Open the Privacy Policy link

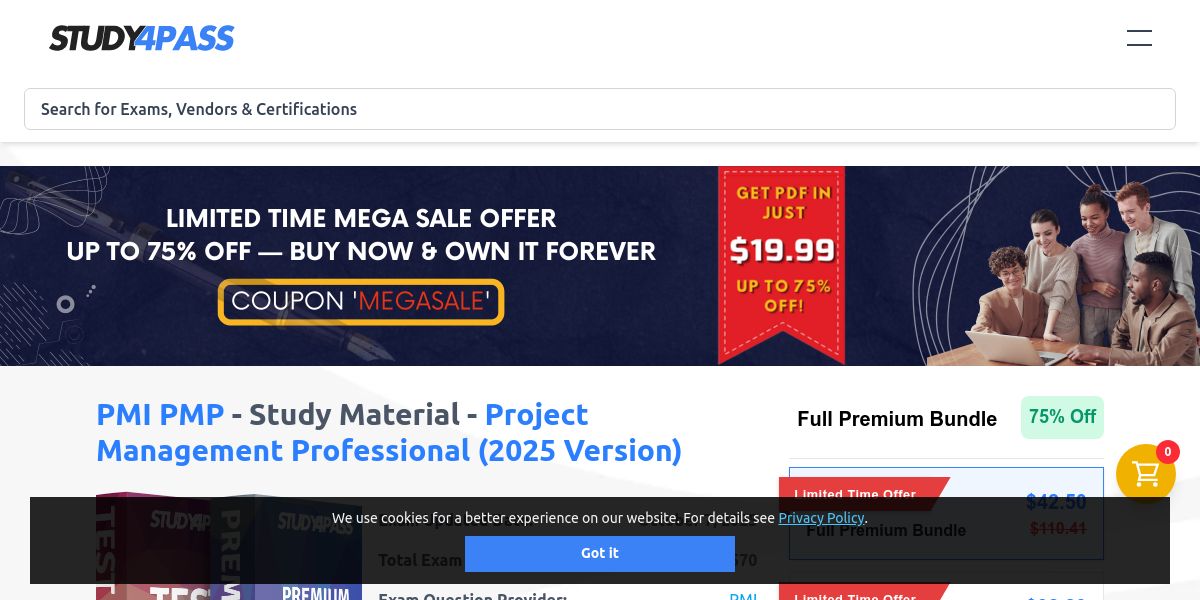pos(821,518)
